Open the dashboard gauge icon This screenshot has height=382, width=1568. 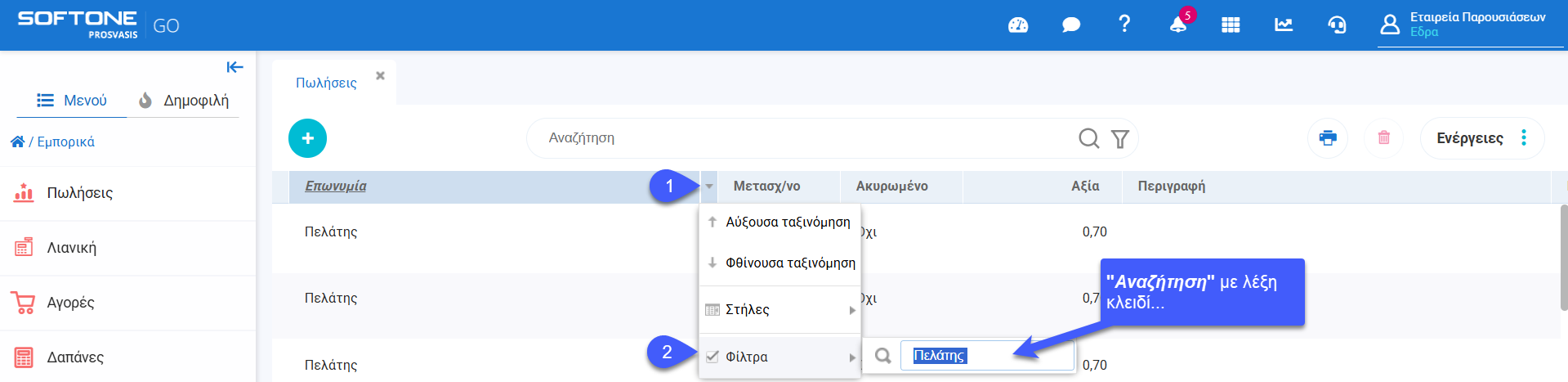coord(1018,25)
